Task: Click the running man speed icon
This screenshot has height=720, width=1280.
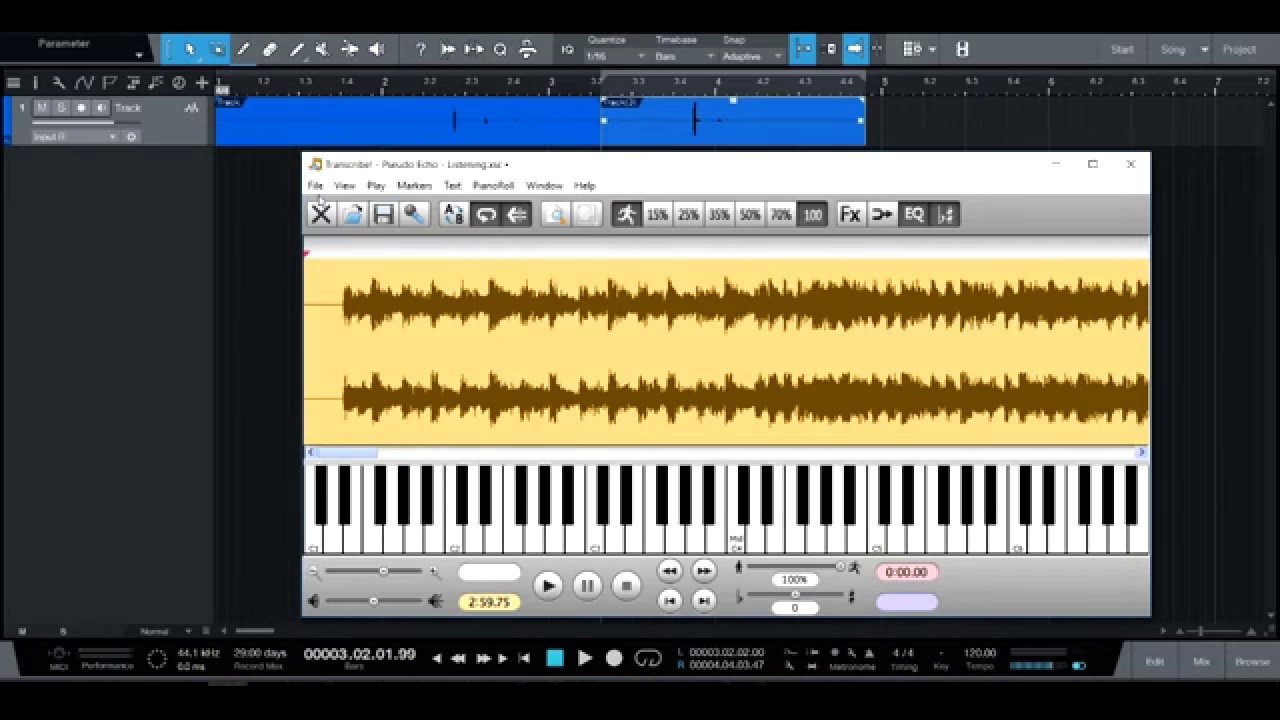Action: coord(626,214)
